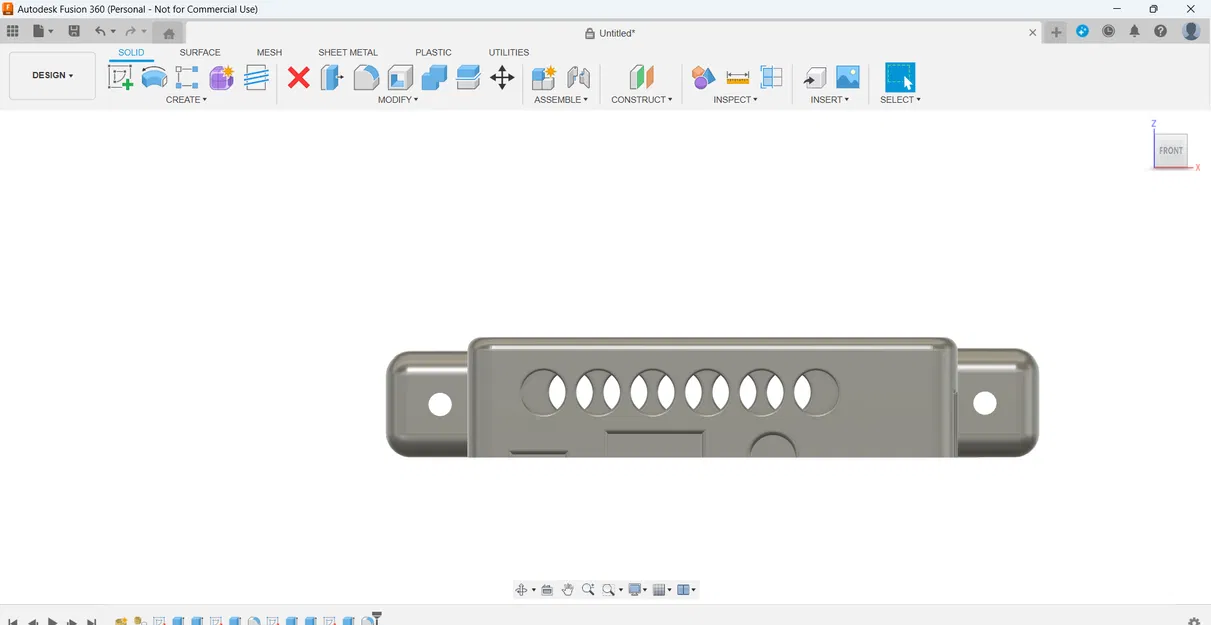Activate the Pan tool in navigation bar

click(x=567, y=589)
